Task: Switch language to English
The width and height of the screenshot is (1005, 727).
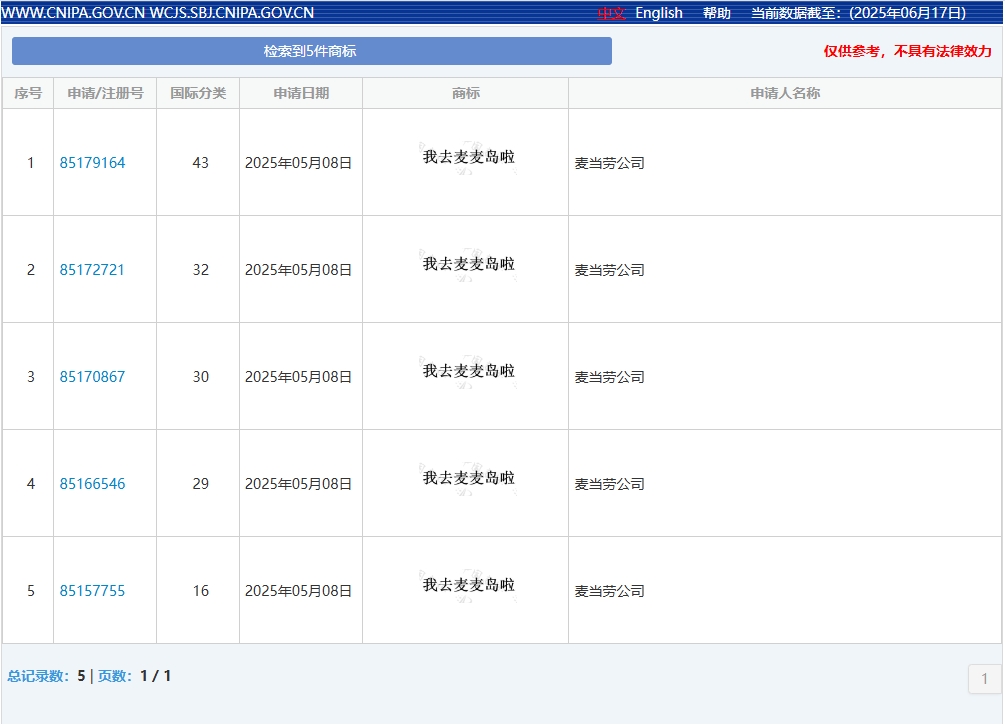Action: click(x=659, y=13)
